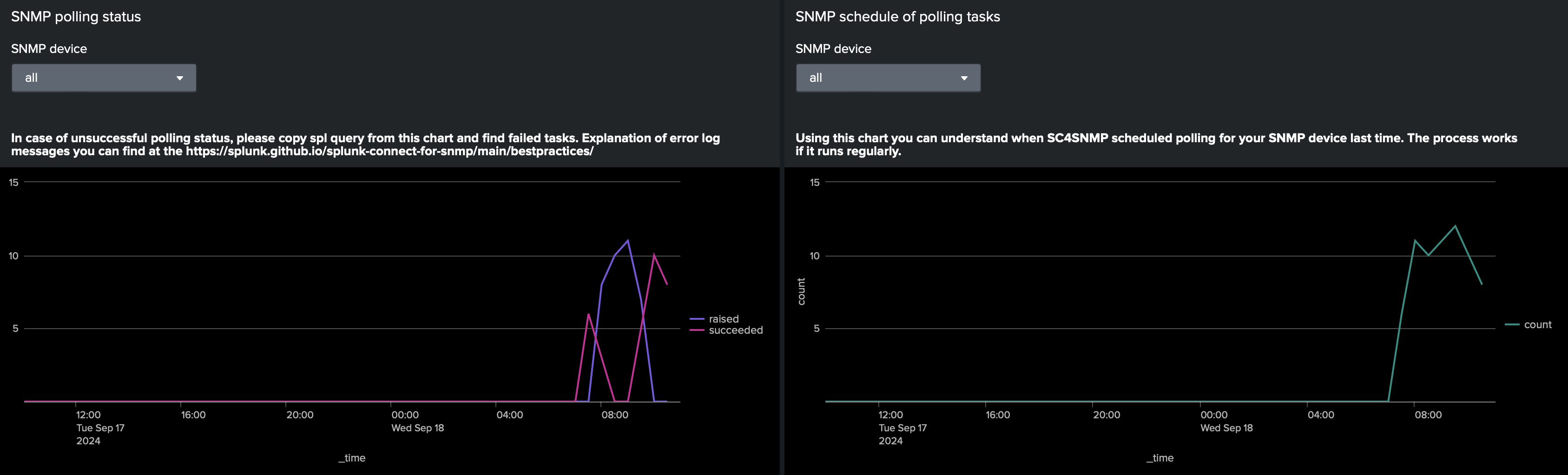
Task: Open the SNMP device dropdown on the left panel
Action: tap(104, 78)
